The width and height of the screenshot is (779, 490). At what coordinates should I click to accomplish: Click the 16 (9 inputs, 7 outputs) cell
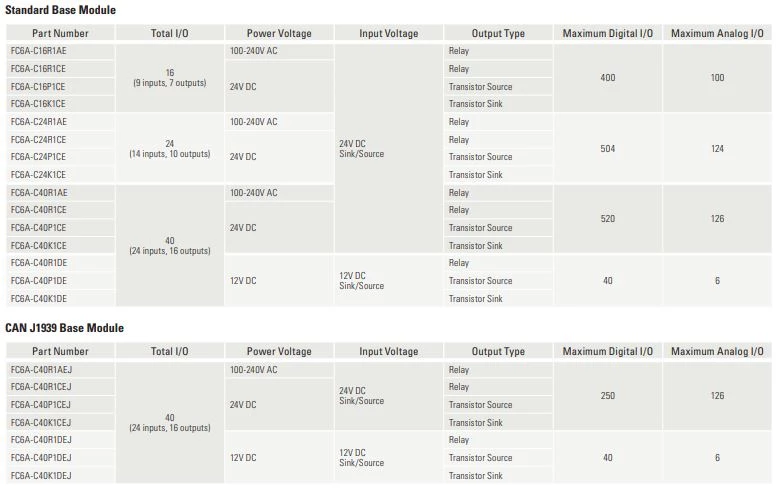point(169,77)
